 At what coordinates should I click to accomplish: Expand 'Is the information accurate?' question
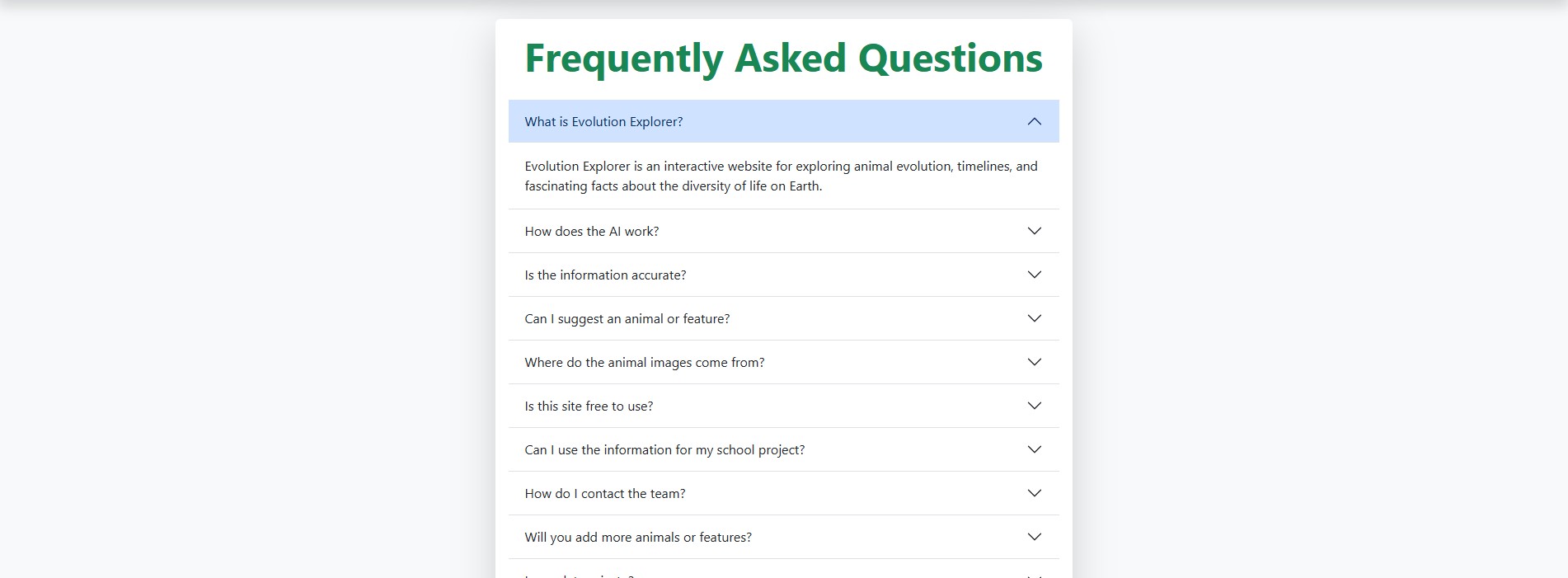(x=605, y=275)
